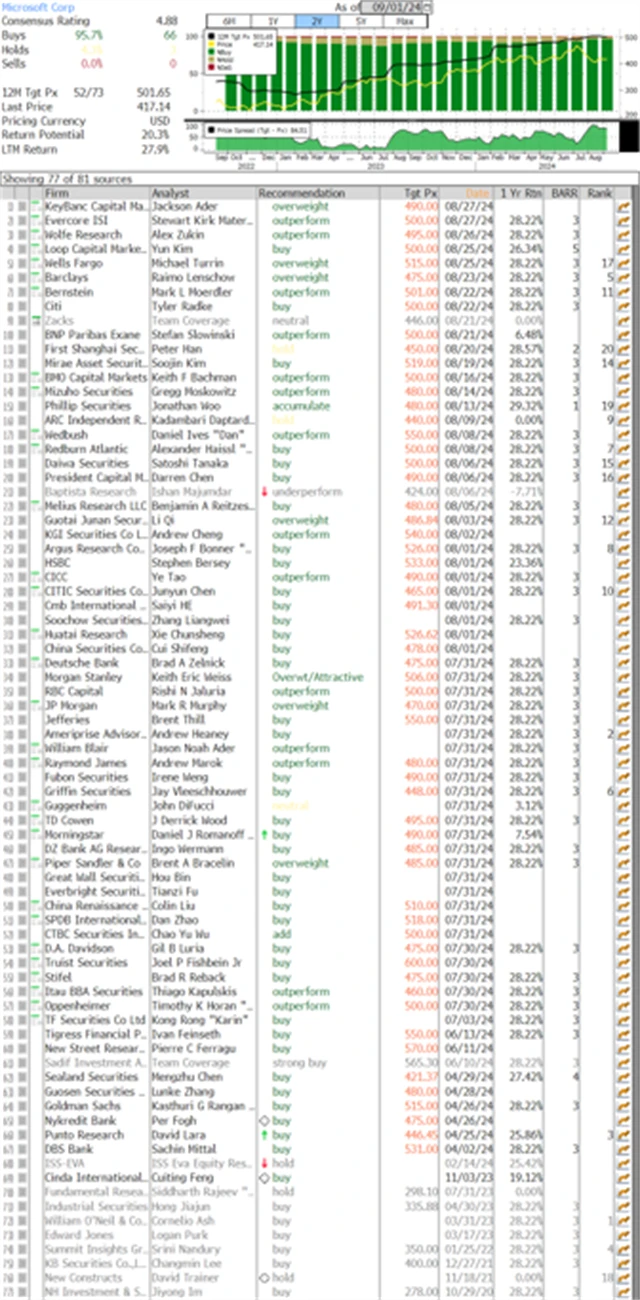Sort by the Firm column header
Screen dimensions: 640x1300
pos(95,192)
